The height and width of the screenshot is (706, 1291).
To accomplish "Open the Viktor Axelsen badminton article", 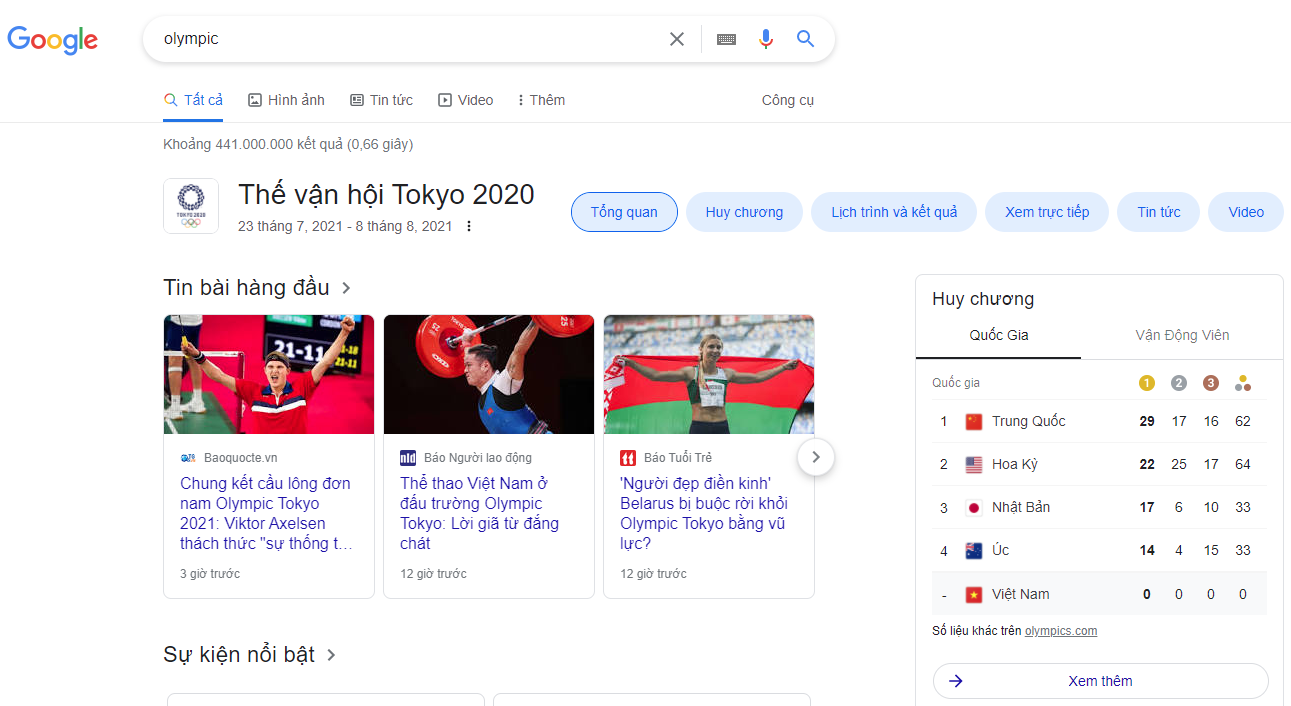I will coord(265,513).
